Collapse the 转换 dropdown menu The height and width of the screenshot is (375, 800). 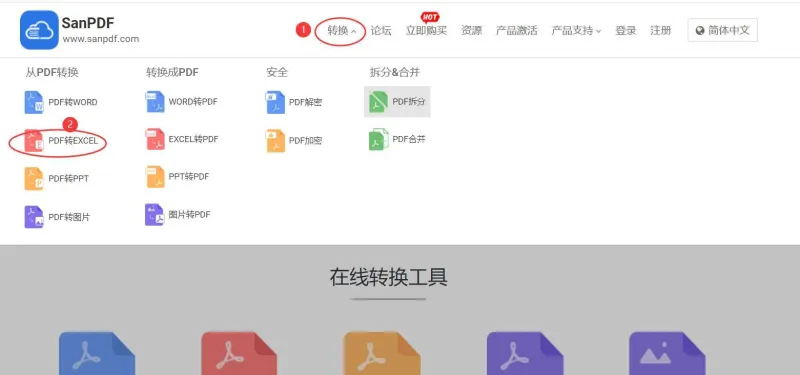pyautogui.click(x=341, y=31)
